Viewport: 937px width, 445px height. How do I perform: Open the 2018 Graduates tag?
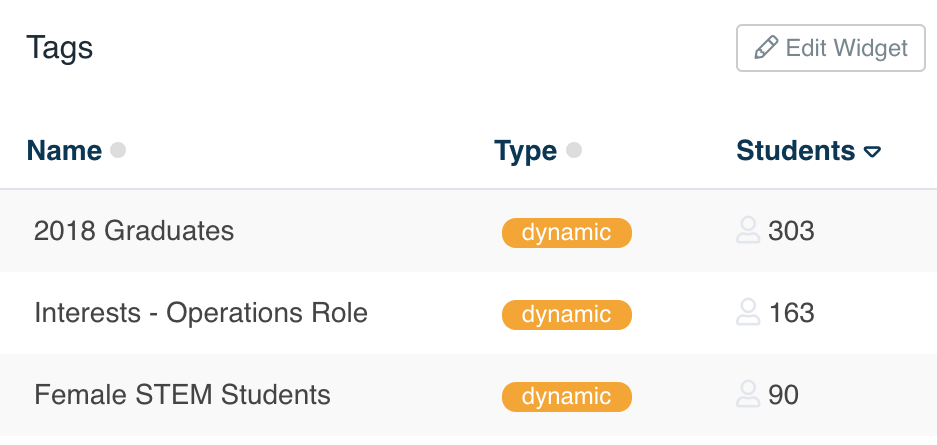[x=134, y=231]
